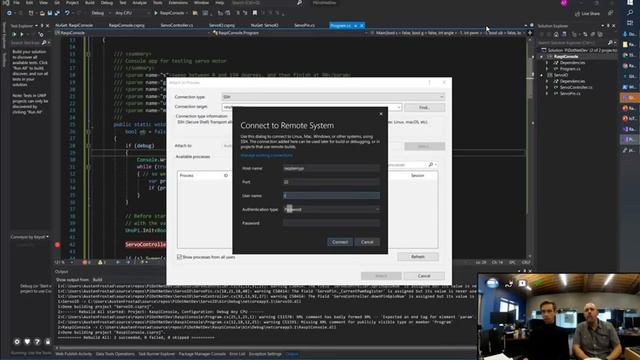
Task: Click Cancel in the Connect to Remote System dialog
Action: pyautogui.click(x=367, y=242)
